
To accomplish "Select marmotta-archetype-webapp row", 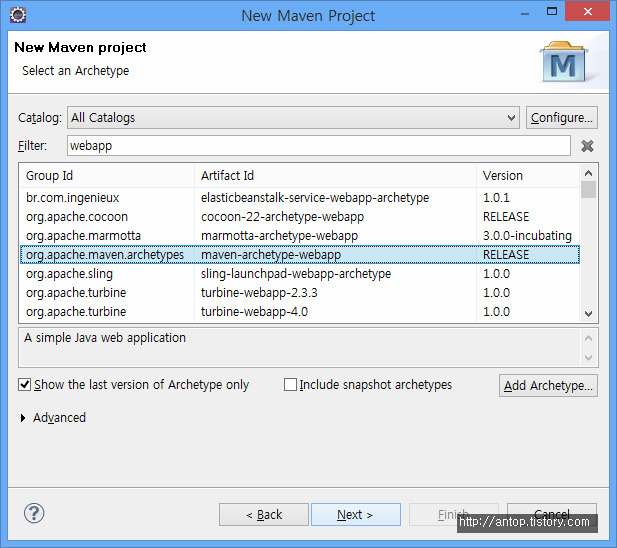I will (299, 236).
